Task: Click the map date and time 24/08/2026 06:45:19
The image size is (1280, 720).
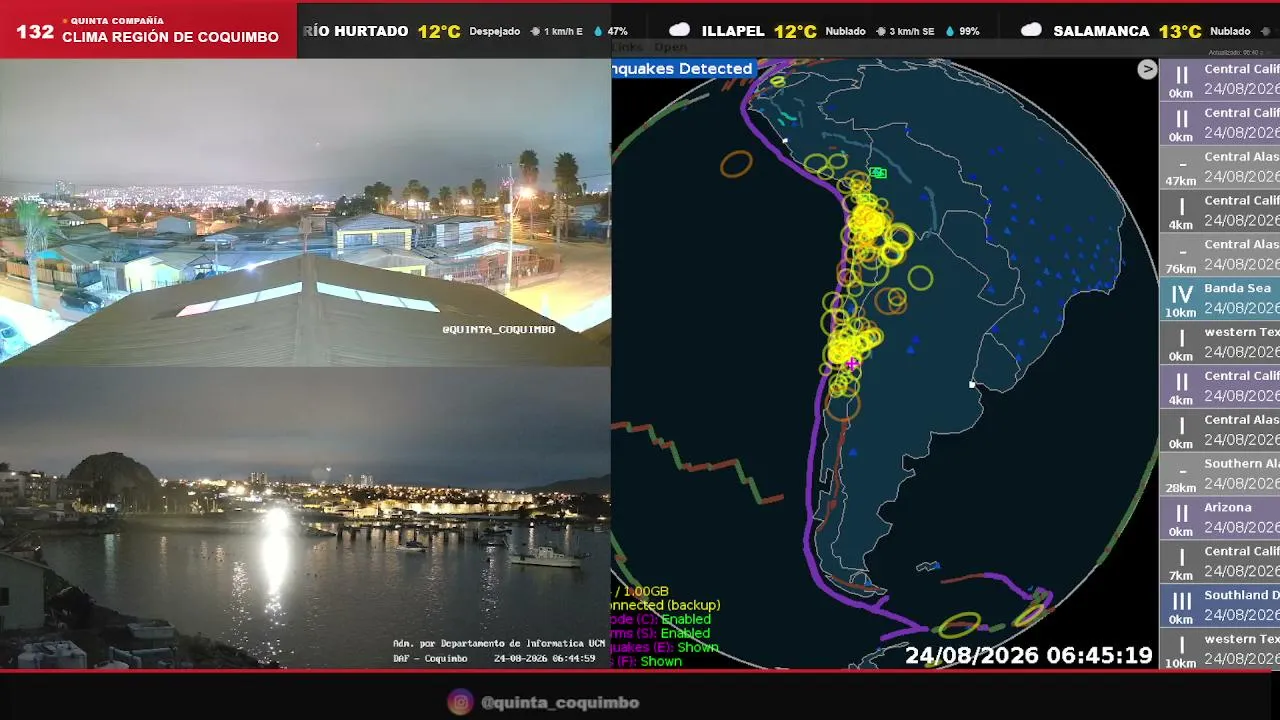Action: (x=1029, y=656)
